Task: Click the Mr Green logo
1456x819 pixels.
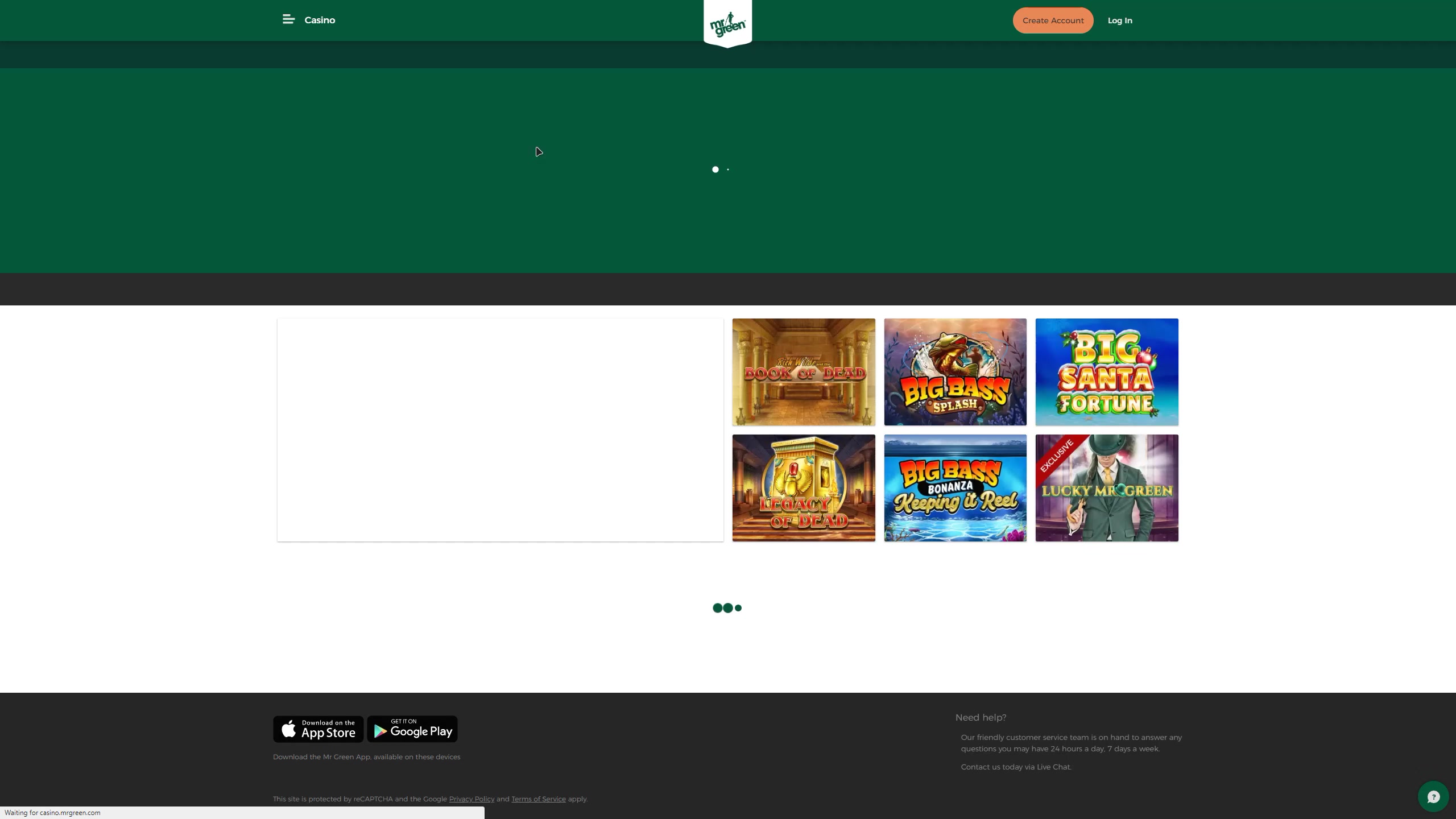Action: point(727,24)
